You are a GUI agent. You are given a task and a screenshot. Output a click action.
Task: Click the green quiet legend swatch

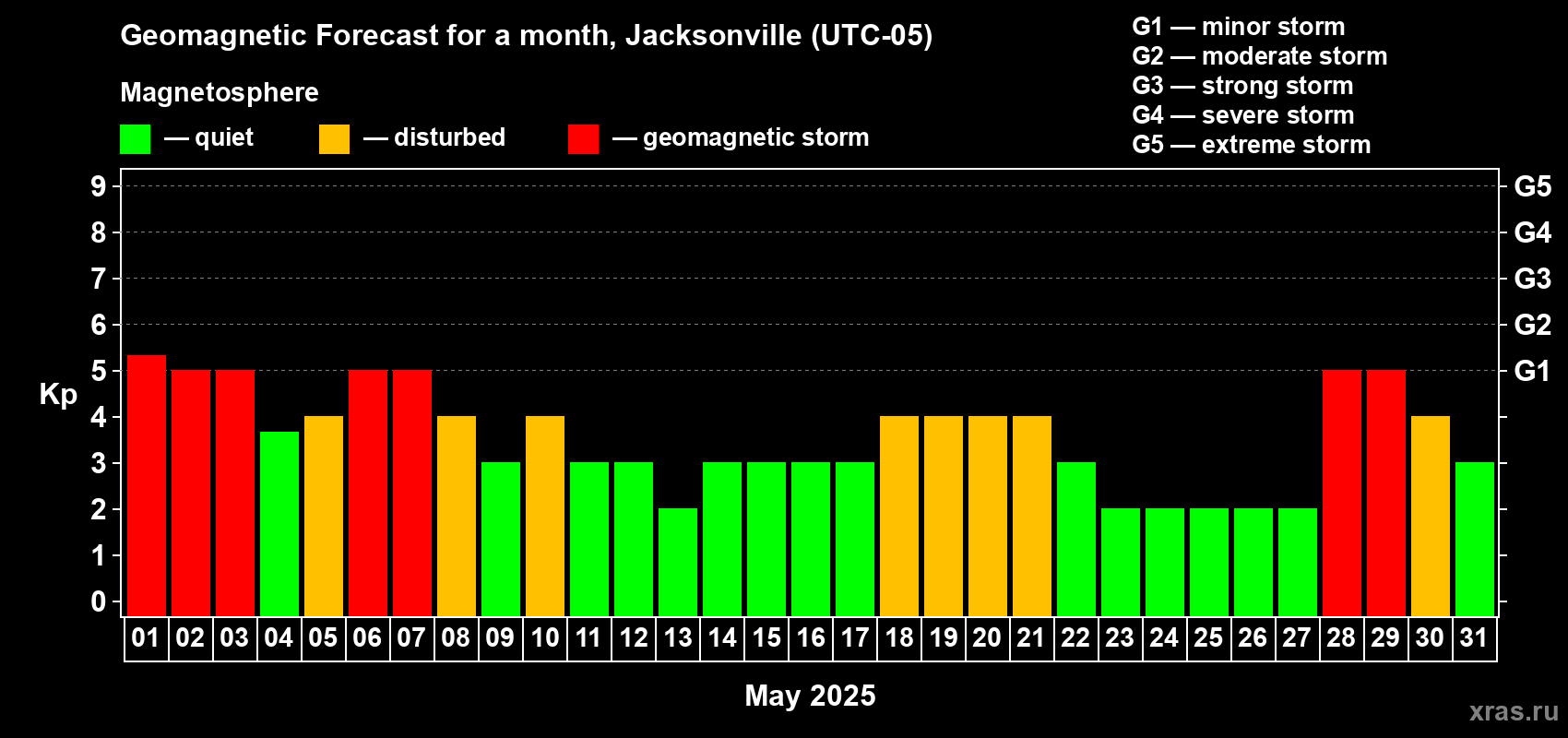pos(135,139)
